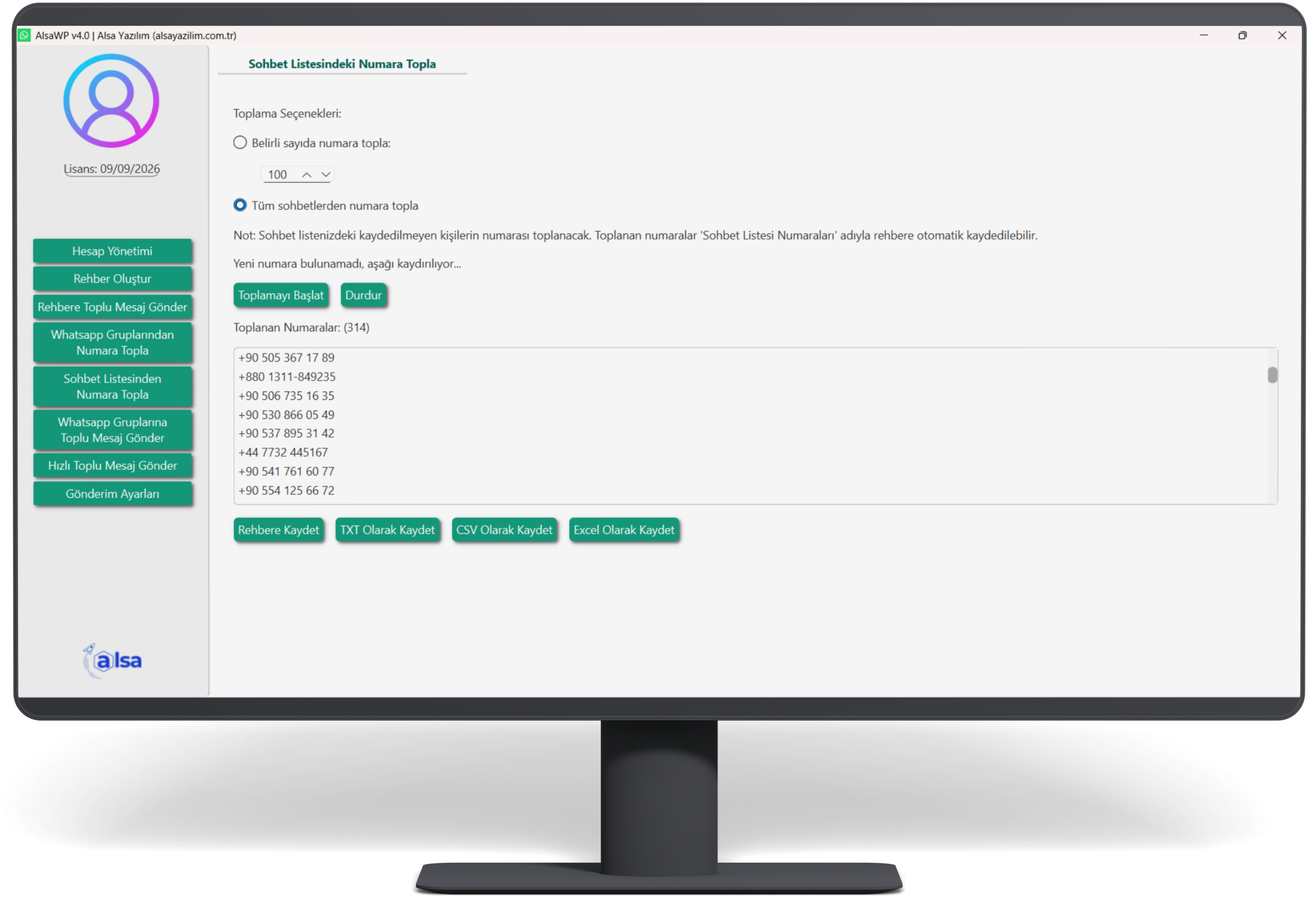Viewport: 1316px width, 898px height.
Task: Decrease number count with down arrow
Action: click(326, 175)
